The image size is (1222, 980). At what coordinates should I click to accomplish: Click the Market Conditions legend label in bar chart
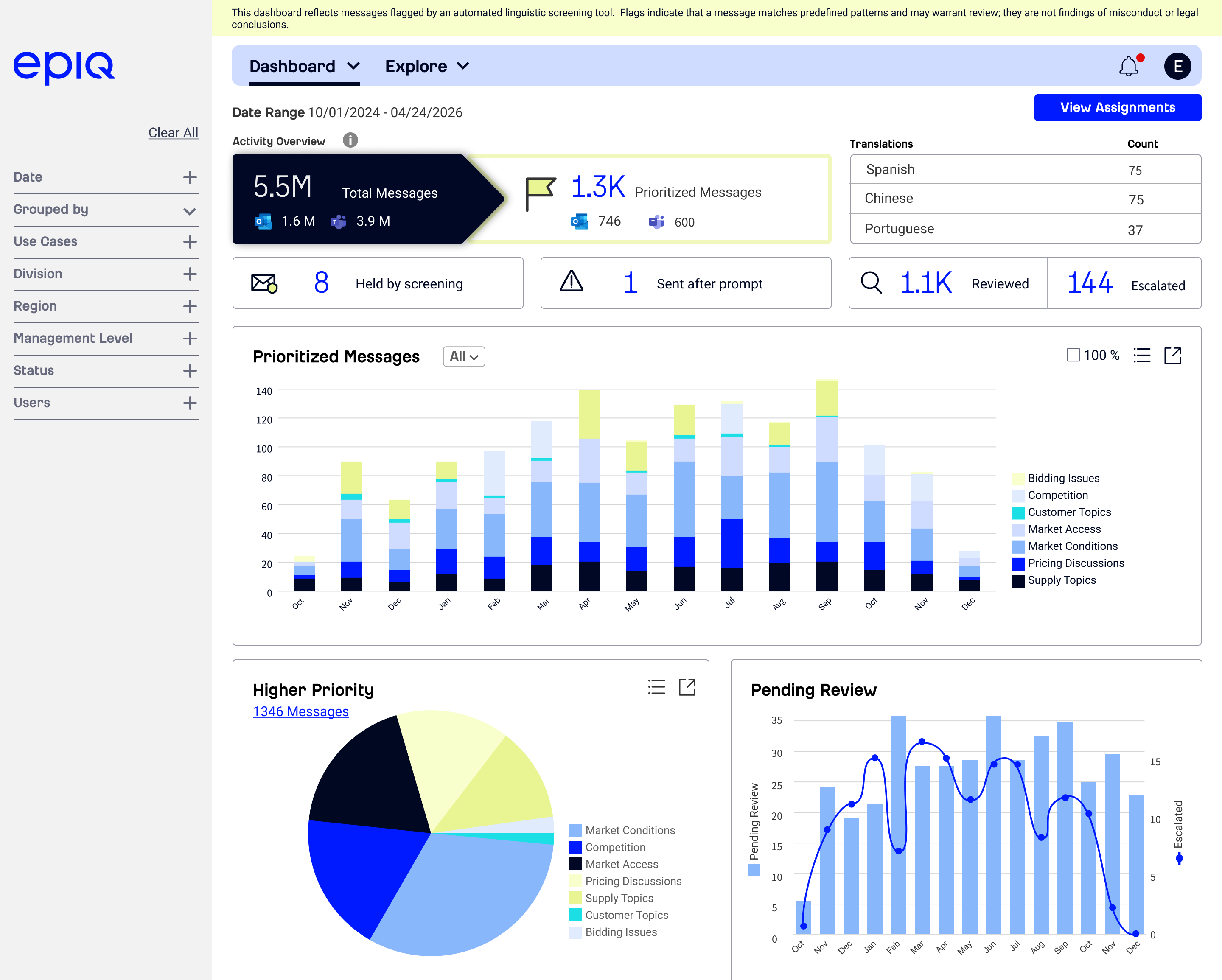[1072, 546]
